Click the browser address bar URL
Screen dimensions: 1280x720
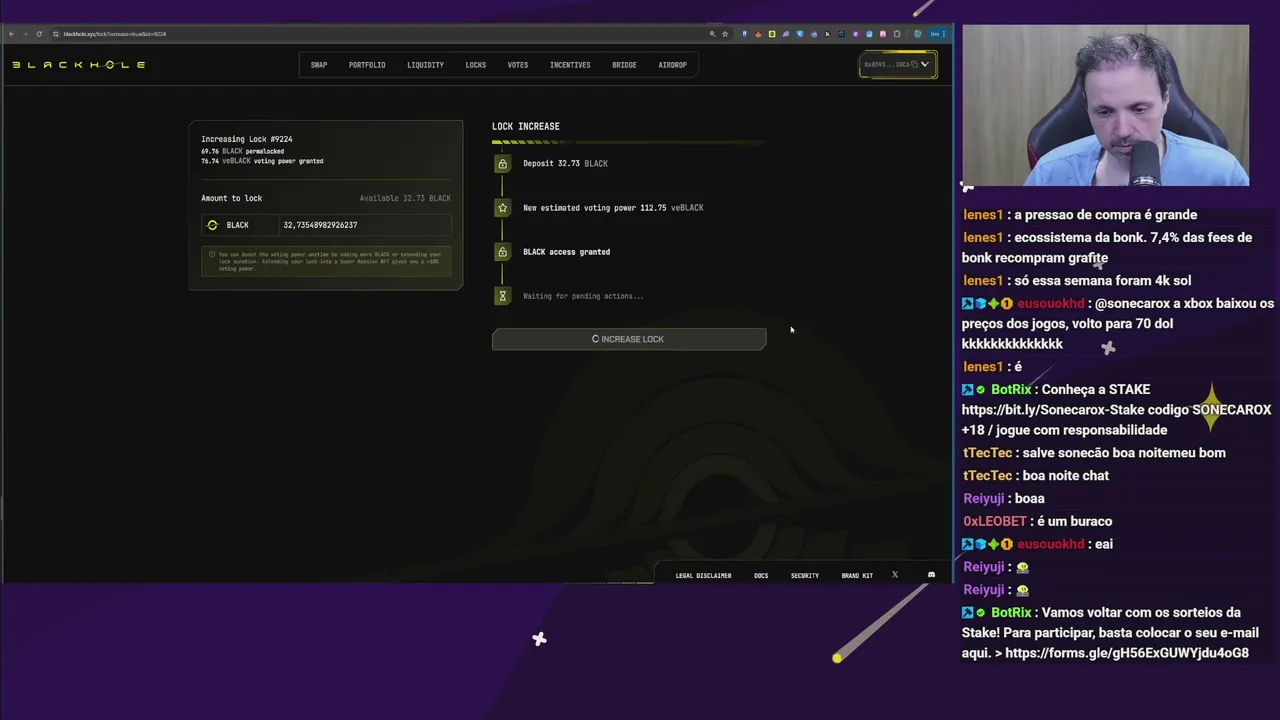pyautogui.click(x=115, y=34)
